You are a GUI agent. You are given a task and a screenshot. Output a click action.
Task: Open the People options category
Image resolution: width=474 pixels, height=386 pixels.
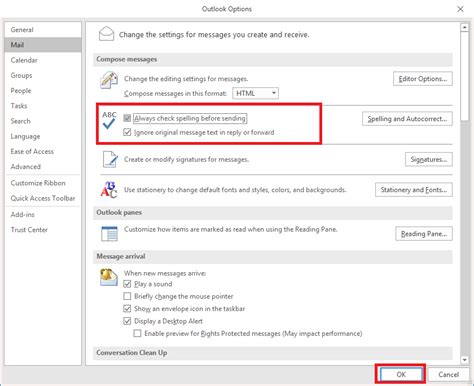[43, 91]
